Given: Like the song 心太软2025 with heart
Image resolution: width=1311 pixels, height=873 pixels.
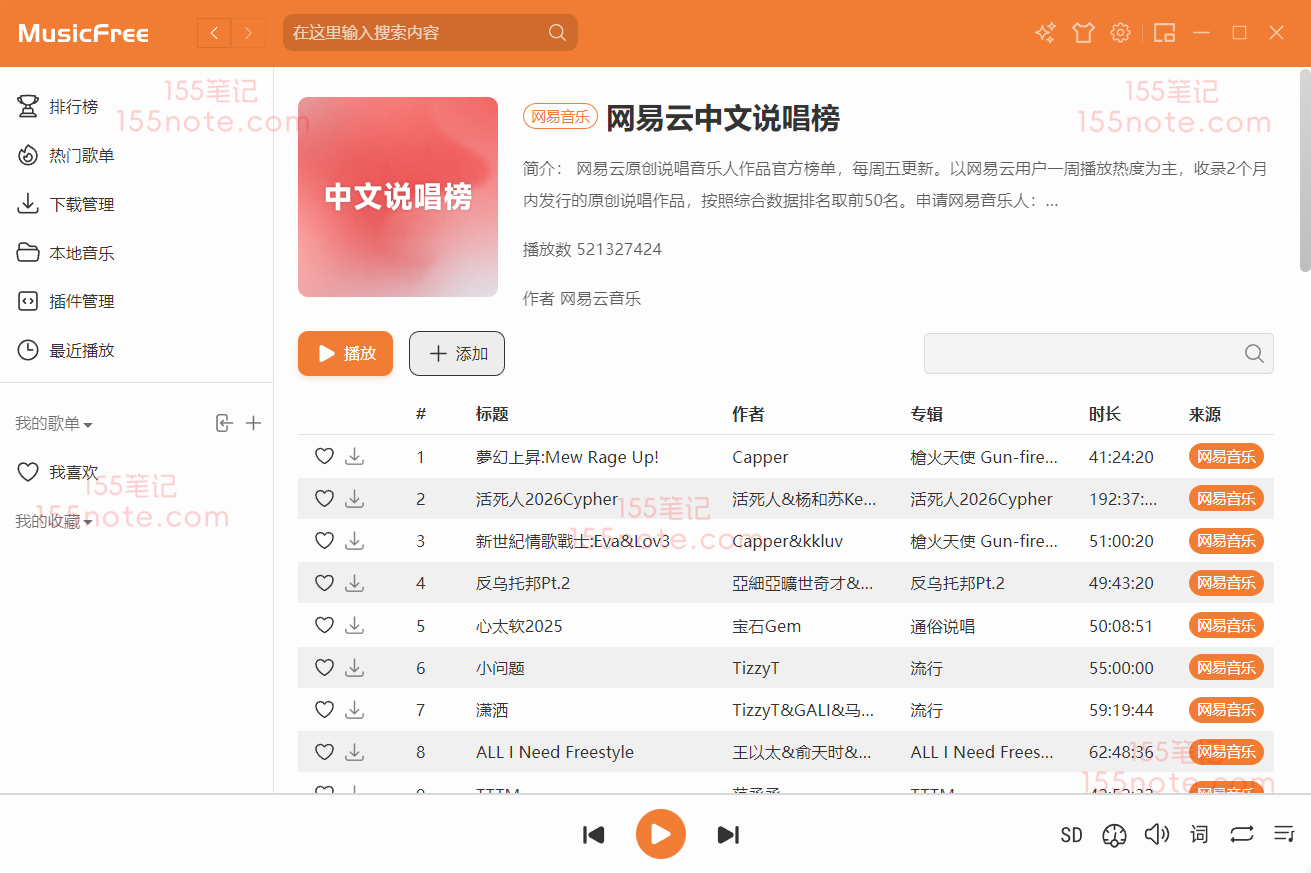Looking at the screenshot, I should pos(324,625).
